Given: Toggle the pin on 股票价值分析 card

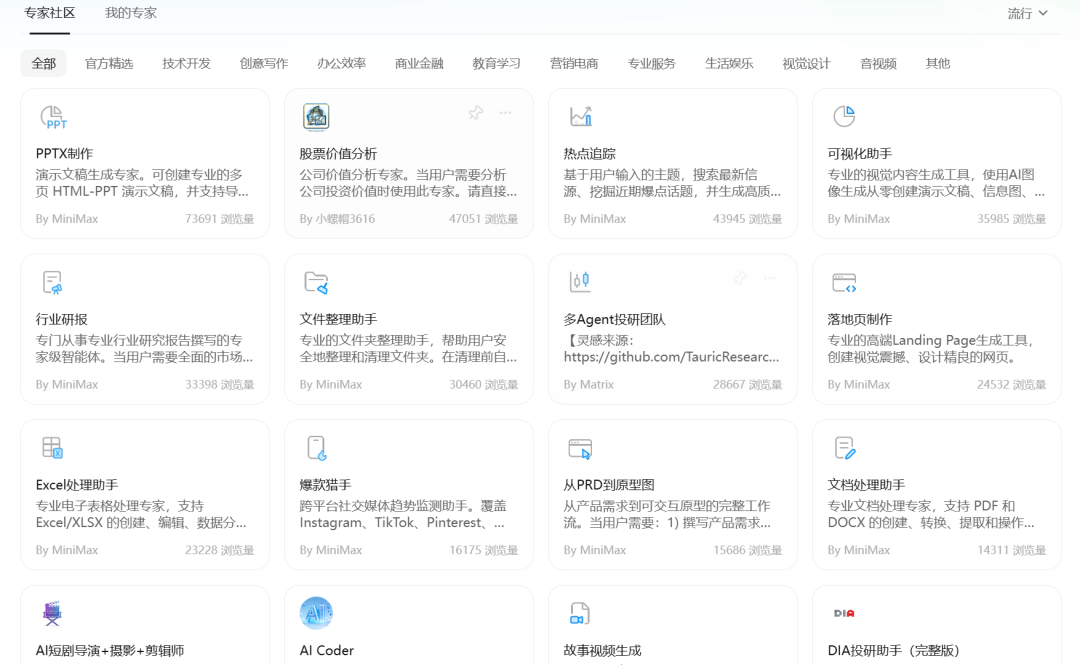Looking at the screenshot, I should click(x=476, y=113).
